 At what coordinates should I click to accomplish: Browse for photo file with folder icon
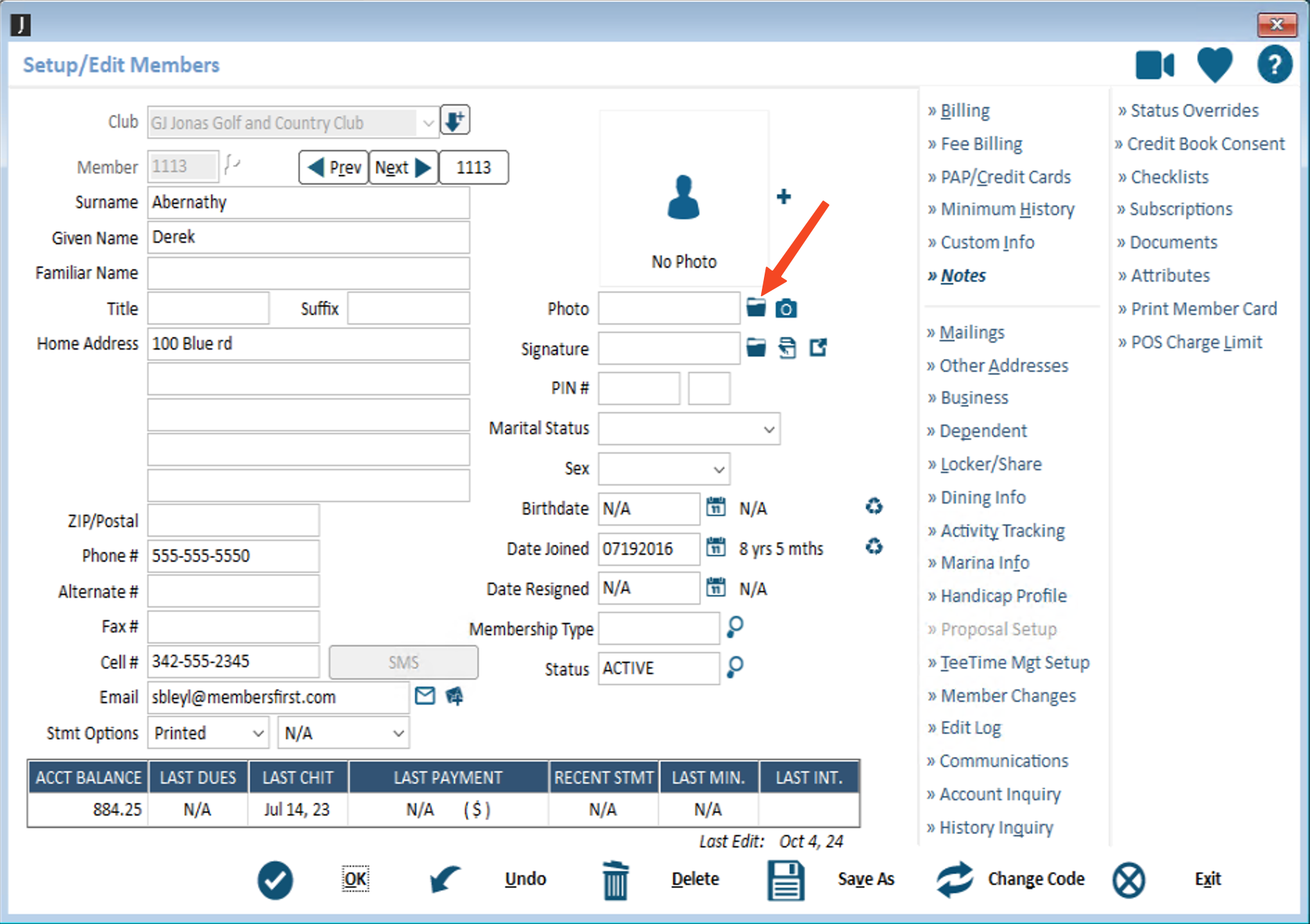click(756, 307)
